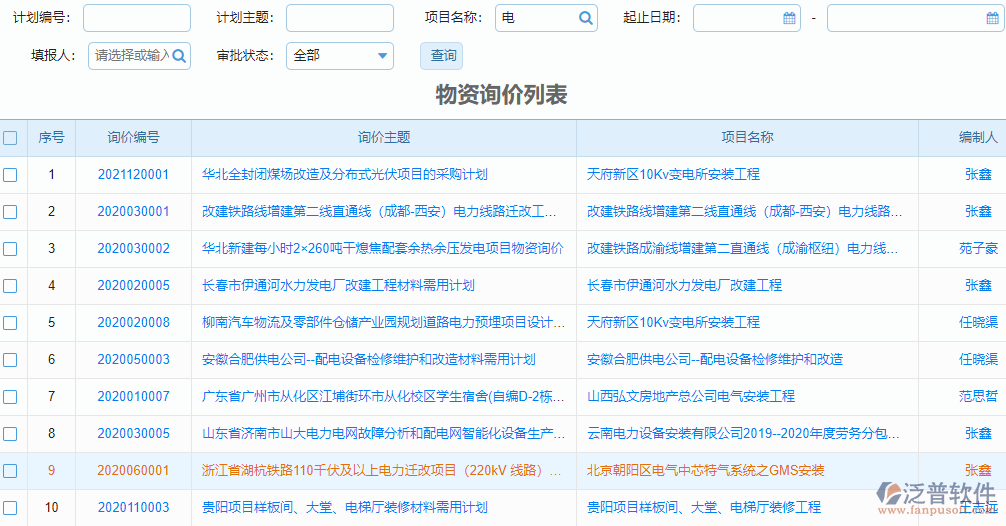Screen dimensions: 1006x526
Task: Click 张鑫 in the first row
Action: 978,175
